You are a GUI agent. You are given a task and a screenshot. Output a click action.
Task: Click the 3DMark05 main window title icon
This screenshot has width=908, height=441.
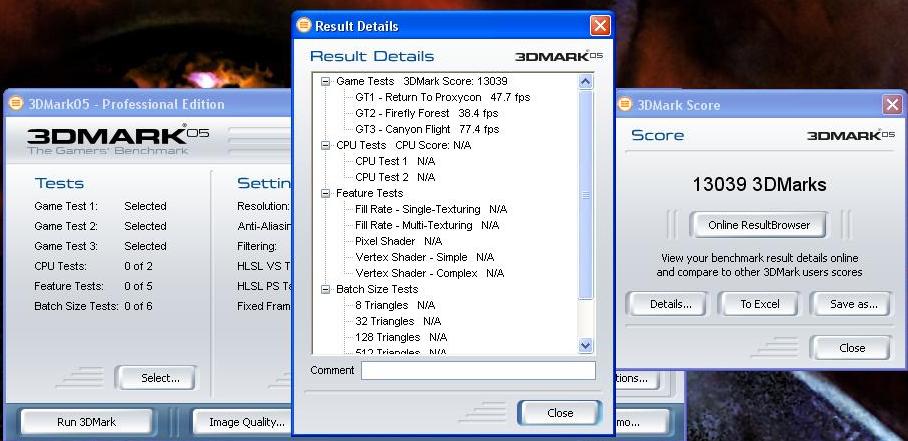click(16, 104)
